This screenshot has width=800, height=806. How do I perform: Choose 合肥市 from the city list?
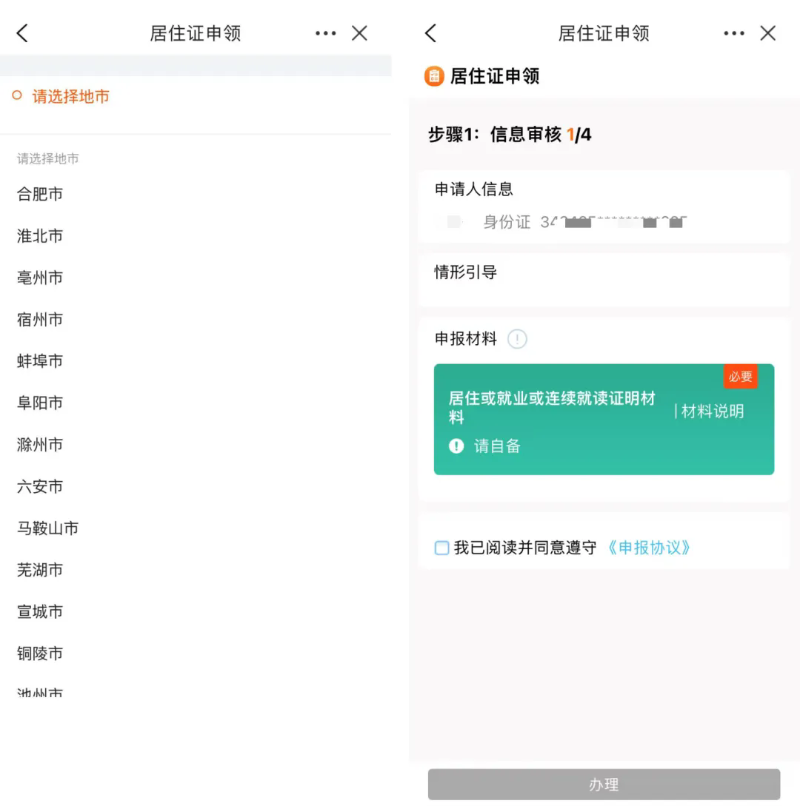coord(40,194)
